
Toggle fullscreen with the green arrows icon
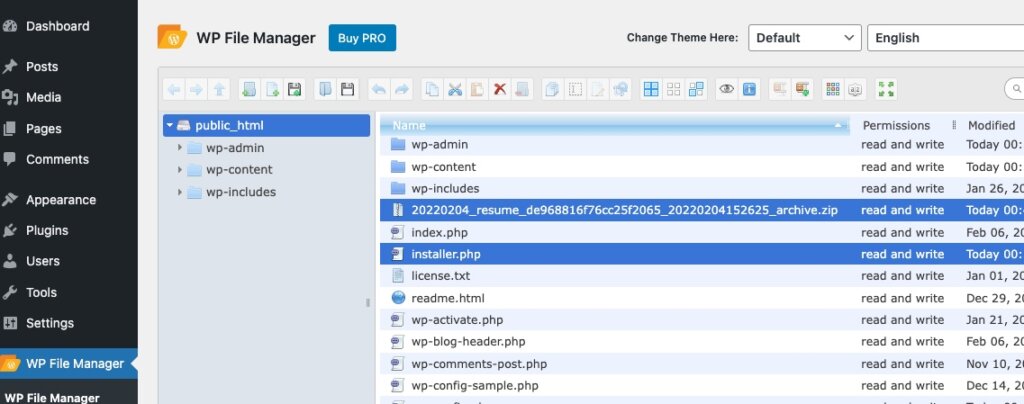(886, 89)
